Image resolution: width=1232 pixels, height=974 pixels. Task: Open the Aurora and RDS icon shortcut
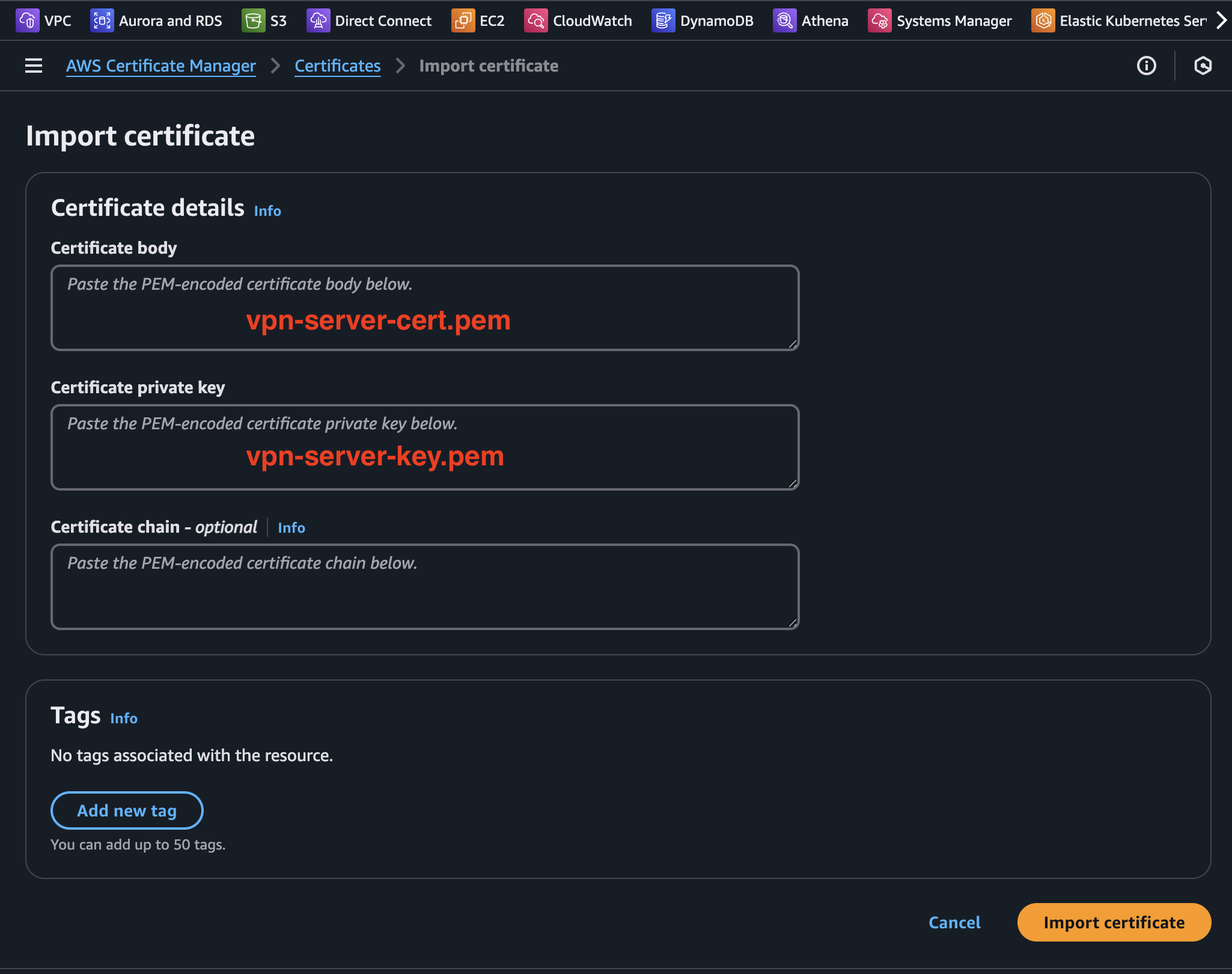click(x=102, y=20)
